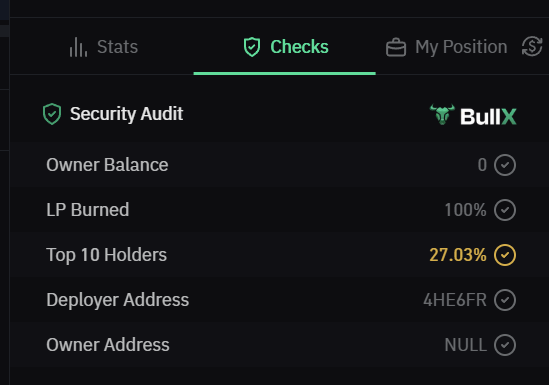Click the Stats bar chart icon
The height and width of the screenshot is (385, 549).
click(78, 47)
